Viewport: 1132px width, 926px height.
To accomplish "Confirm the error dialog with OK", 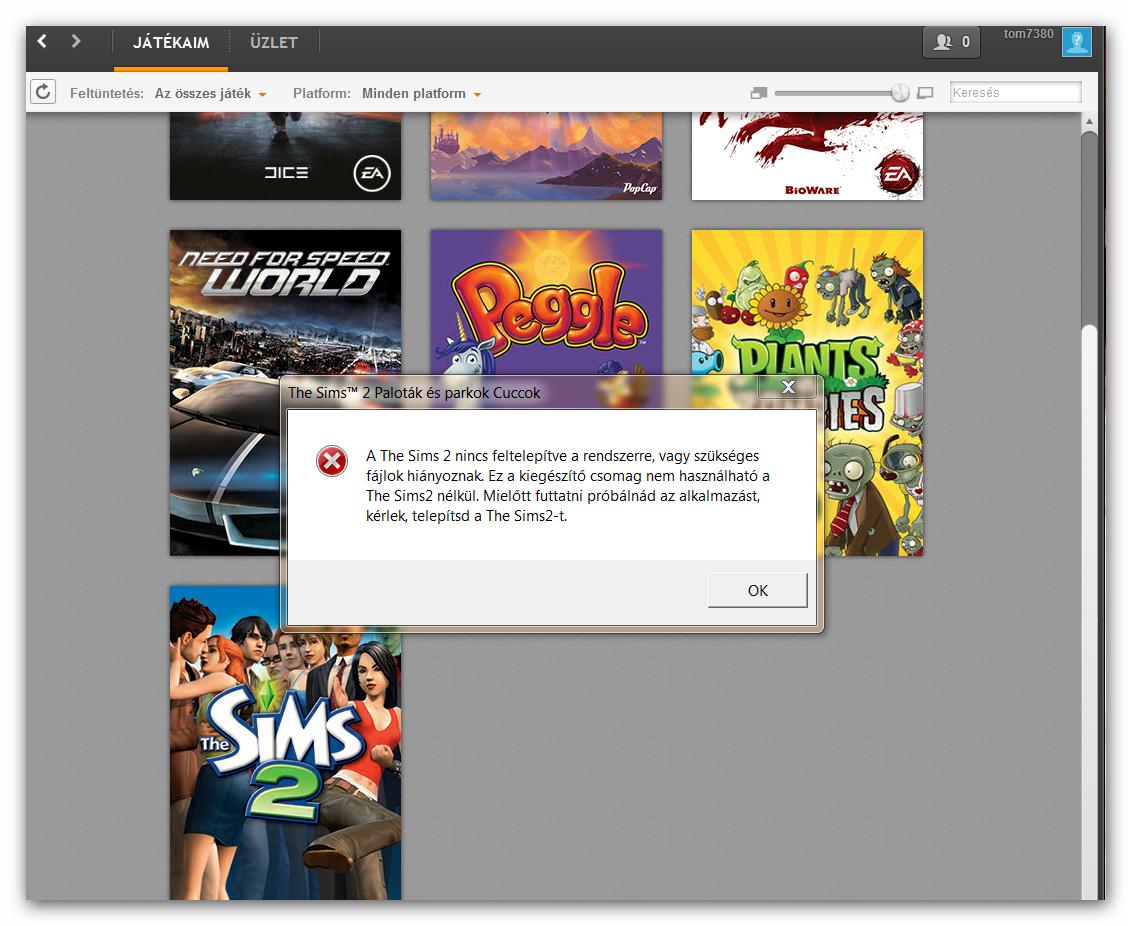I will [x=757, y=590].
